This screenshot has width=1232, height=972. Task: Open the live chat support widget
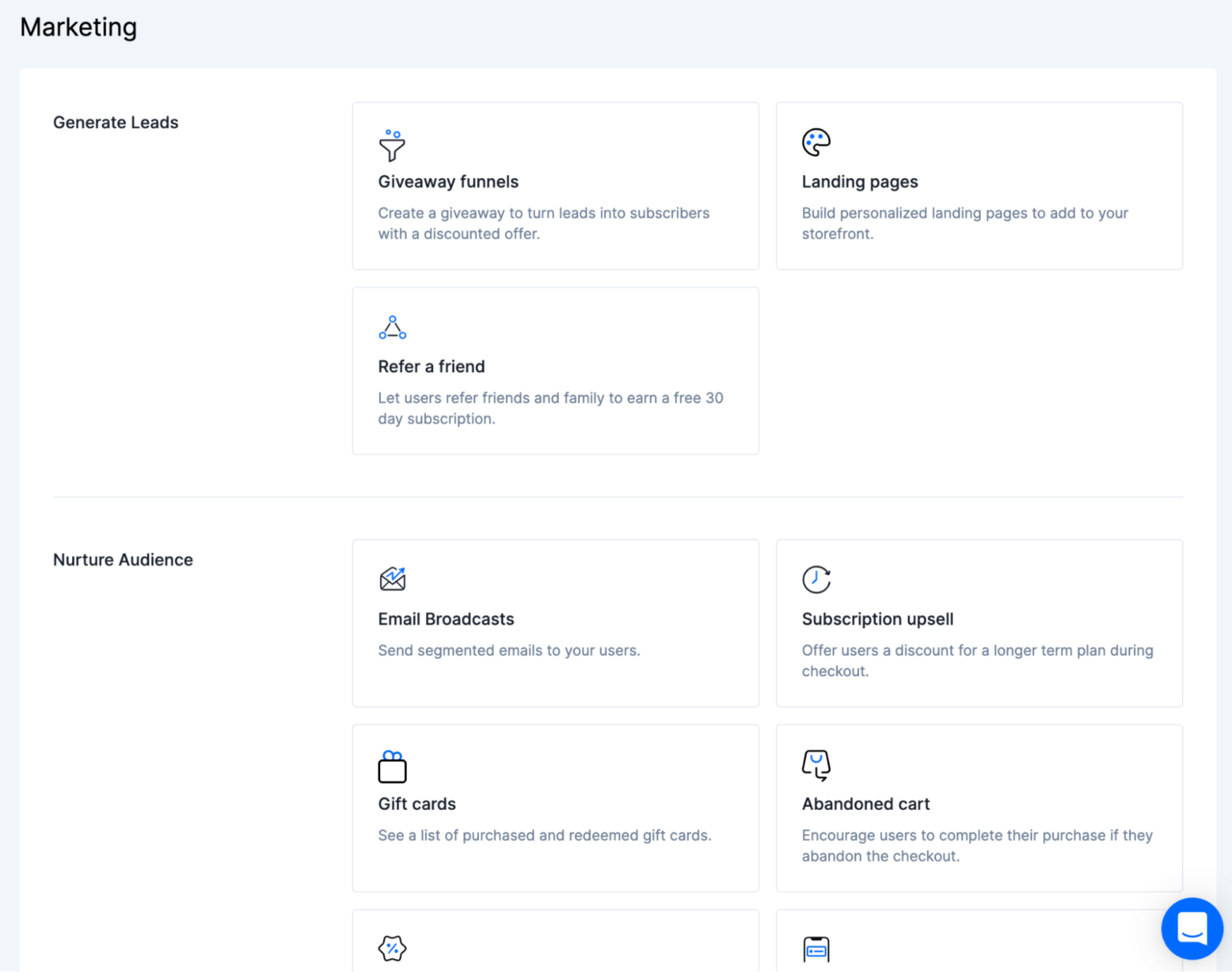(1192, 929)
